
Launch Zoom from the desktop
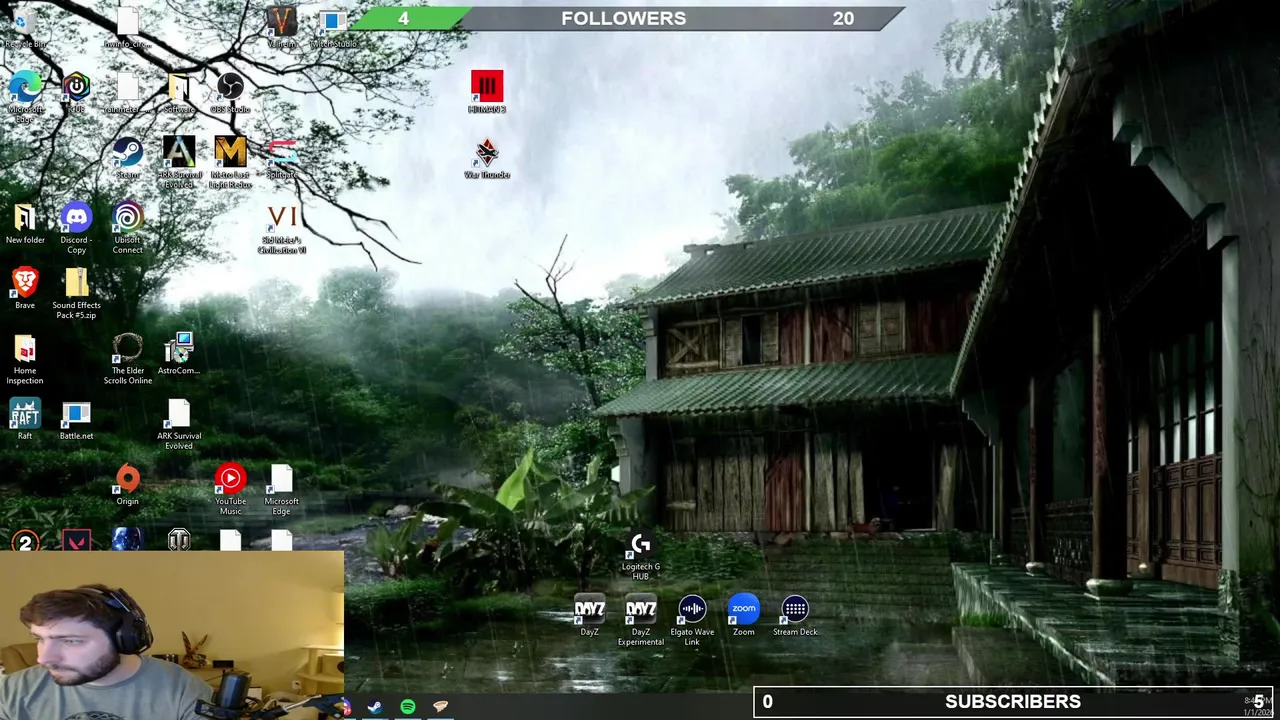coord(744,616)
